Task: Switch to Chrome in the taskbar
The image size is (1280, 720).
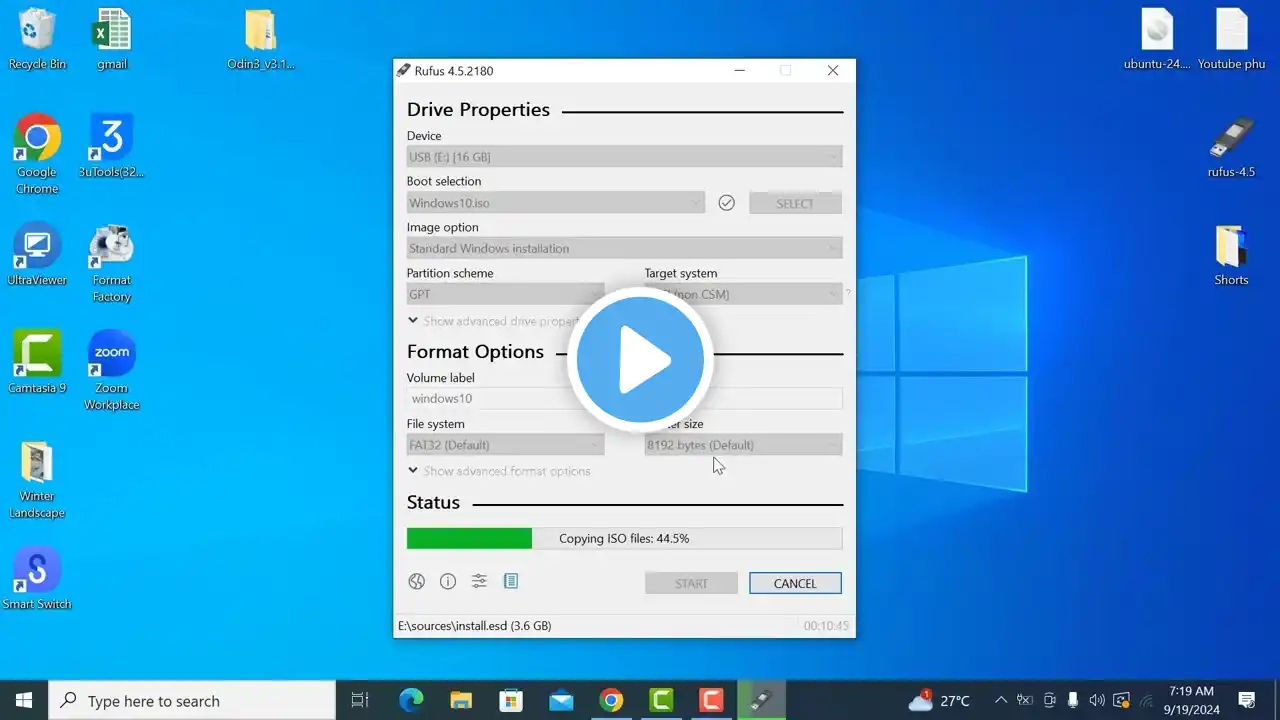Action: (611, 700)
